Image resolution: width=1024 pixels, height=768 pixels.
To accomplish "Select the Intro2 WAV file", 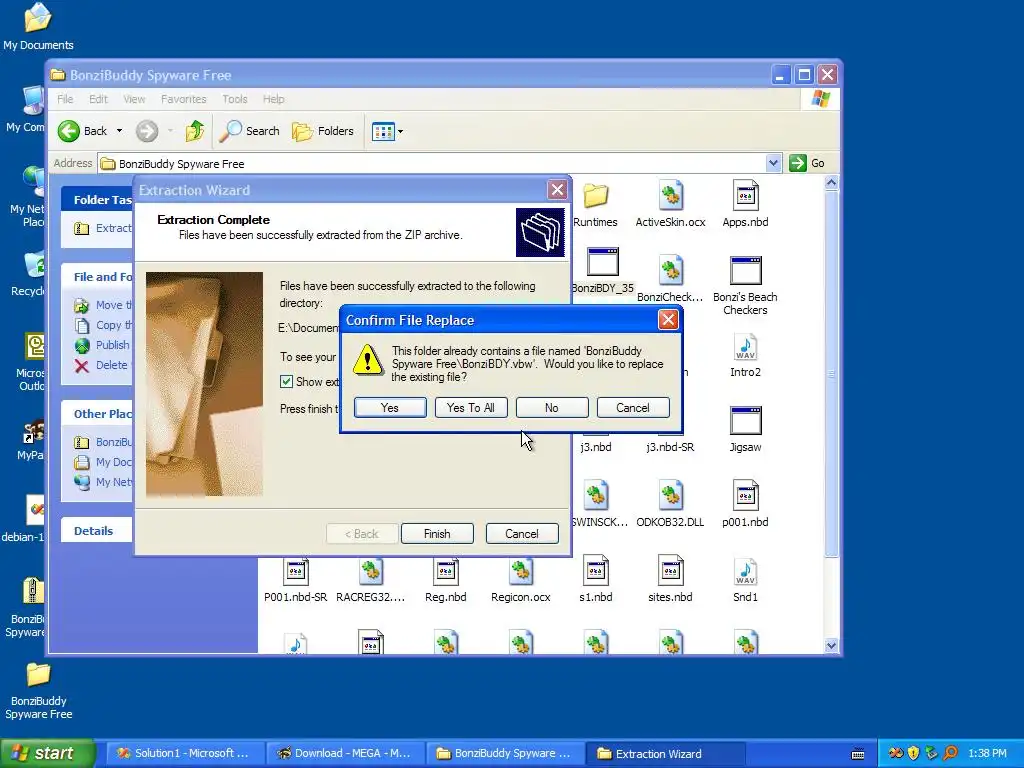I will 745,355.
